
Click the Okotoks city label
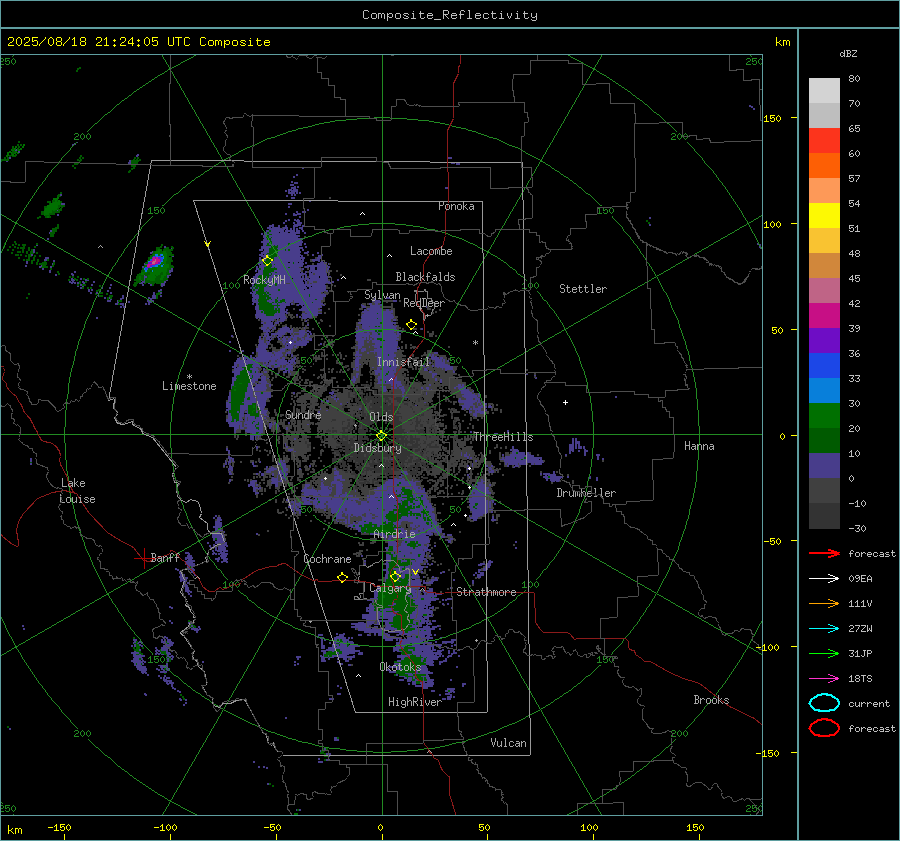coord(400,667)
